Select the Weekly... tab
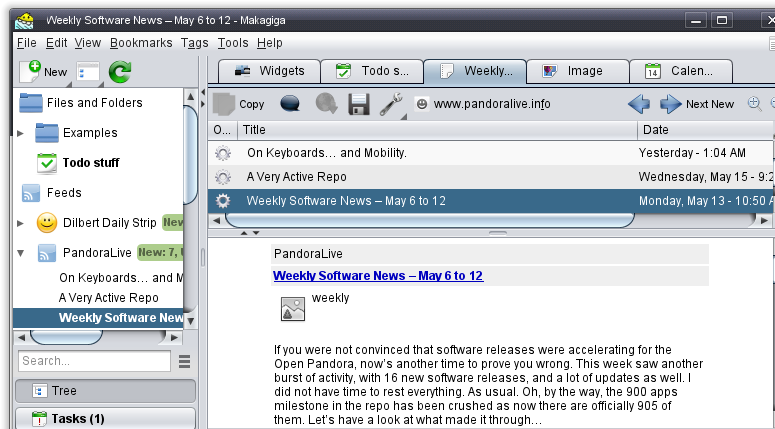775x429 pixels. tap(475, 71)
